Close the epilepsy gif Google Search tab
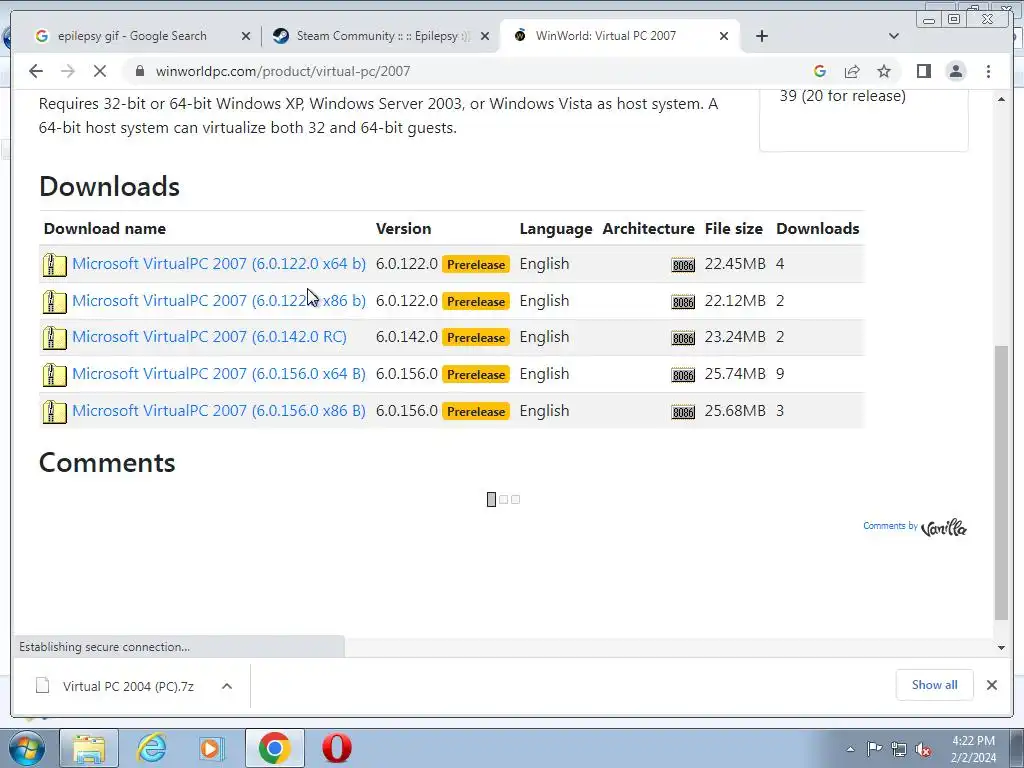This screenshot has height=768, width=1024. coord(246,37)
